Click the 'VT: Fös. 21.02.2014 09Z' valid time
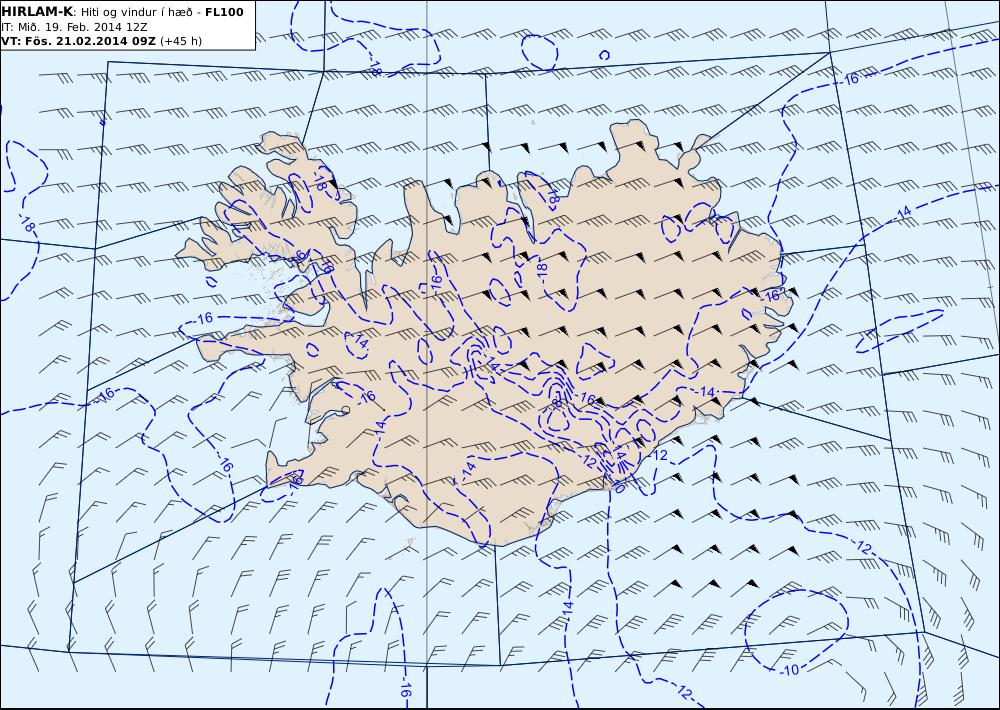 point(78,41)
